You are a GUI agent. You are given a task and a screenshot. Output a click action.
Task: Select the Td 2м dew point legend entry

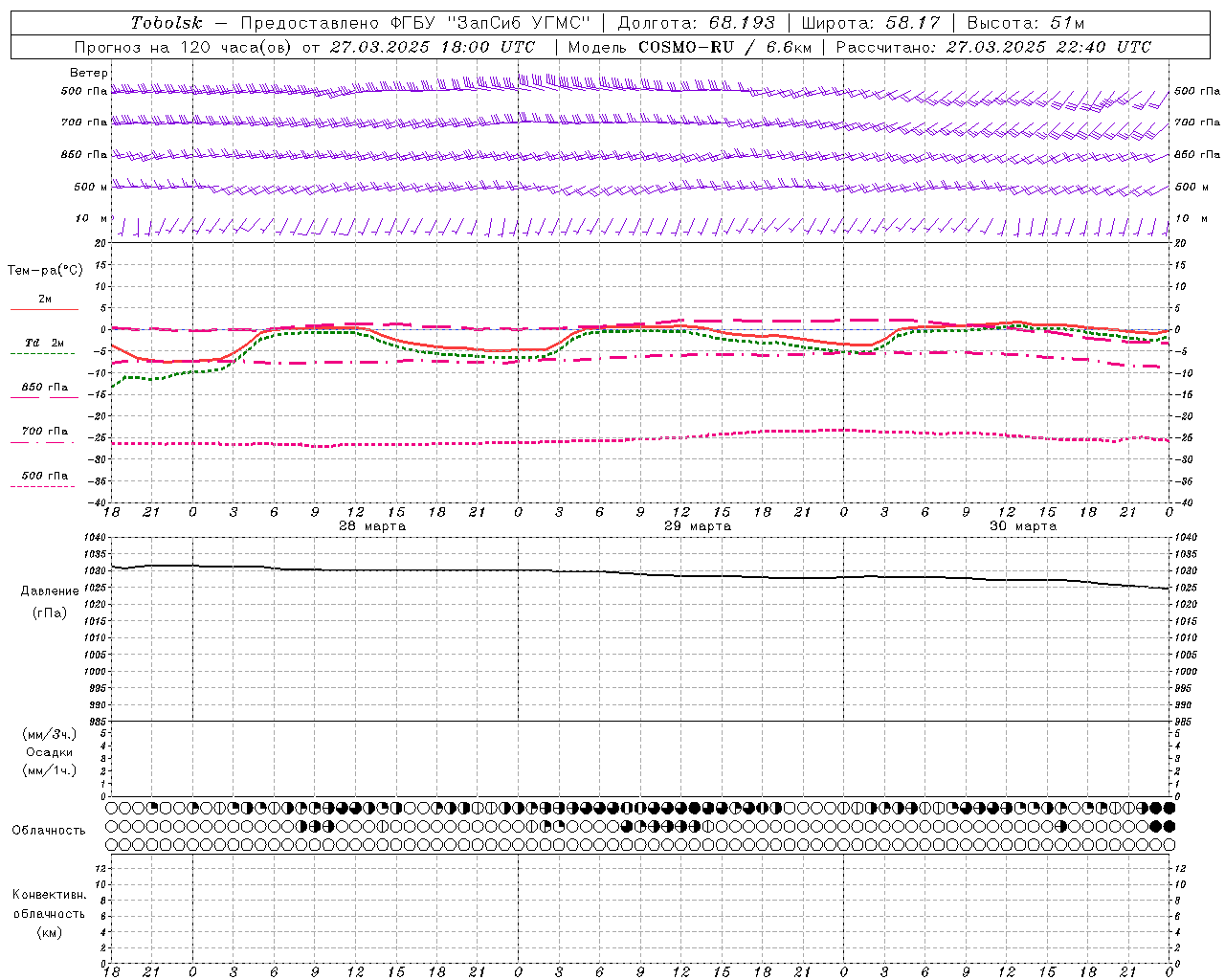(x=44, y=343)
